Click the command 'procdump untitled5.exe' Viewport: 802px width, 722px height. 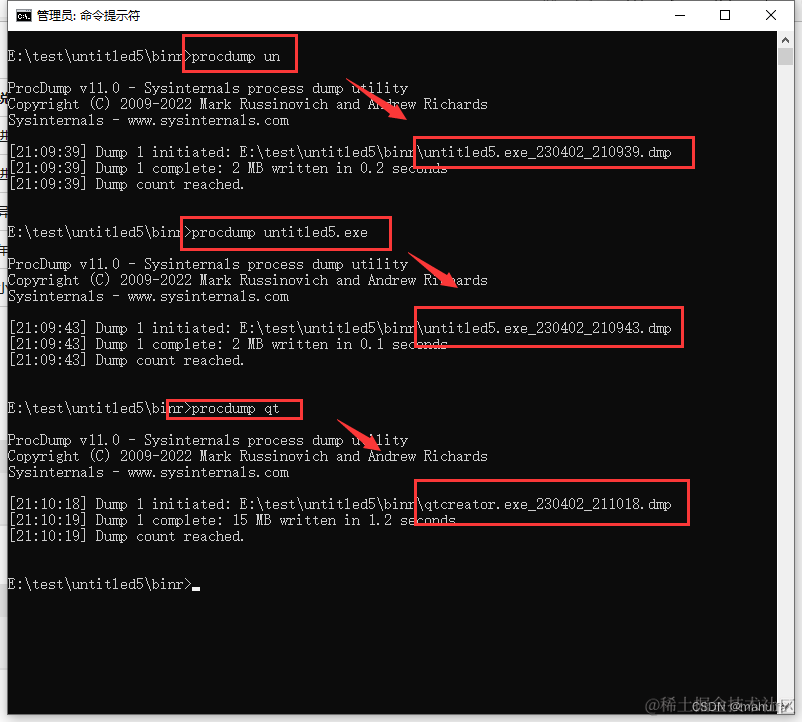click(x=280, y=233)
